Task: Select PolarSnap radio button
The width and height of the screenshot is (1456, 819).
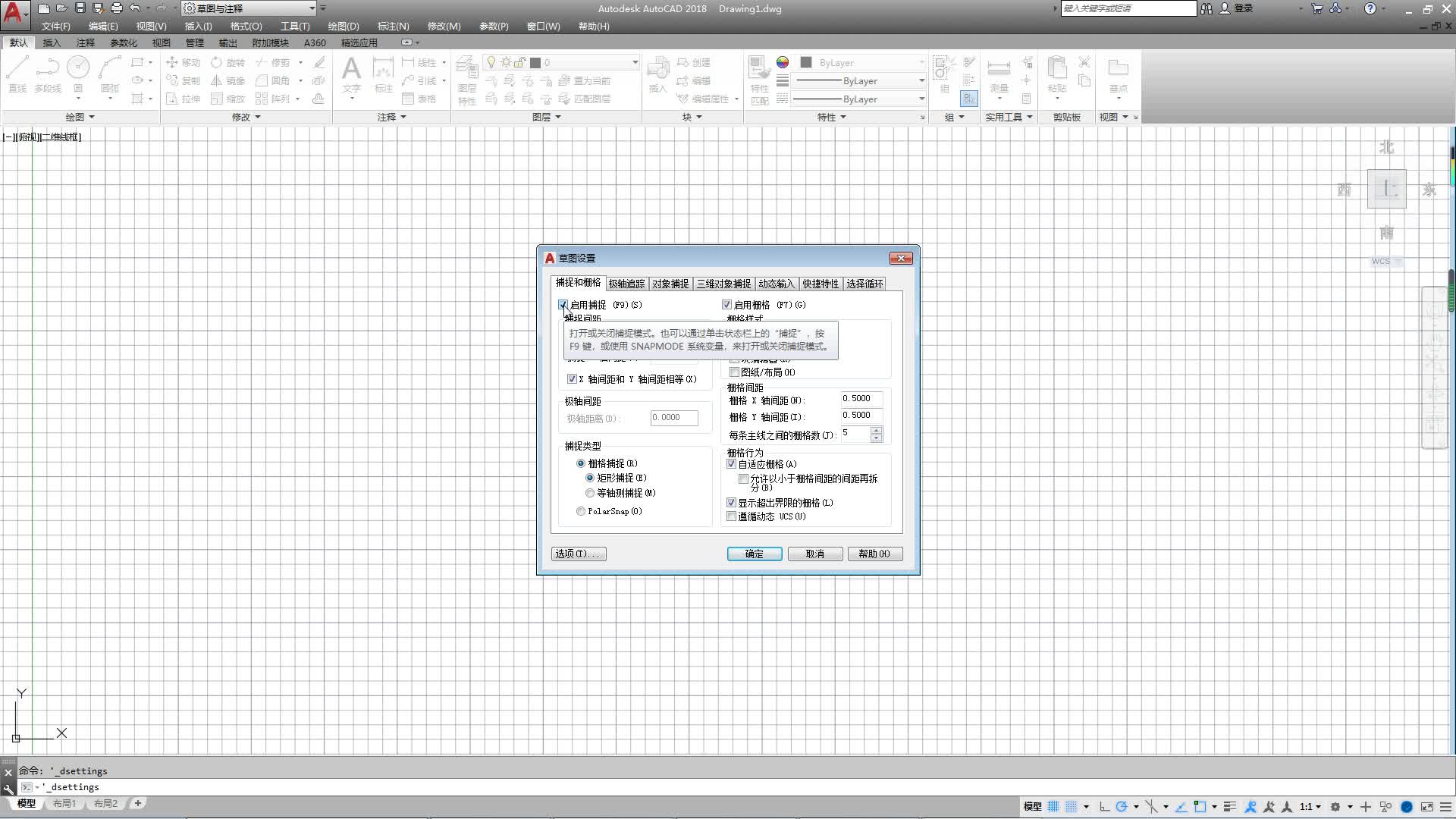Action: click(x=581, y=511)
